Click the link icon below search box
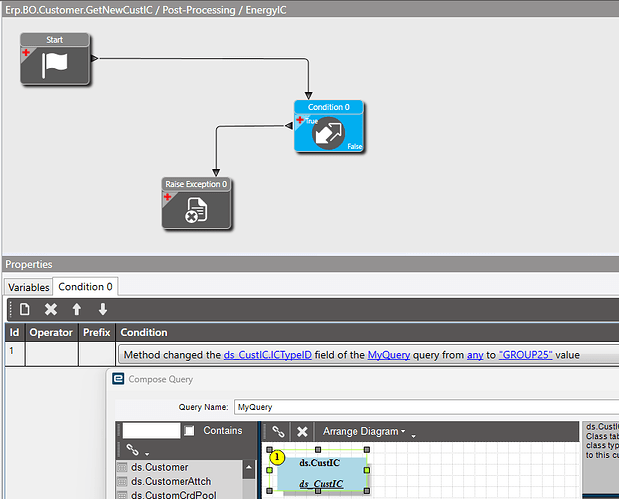 (132, 450)
